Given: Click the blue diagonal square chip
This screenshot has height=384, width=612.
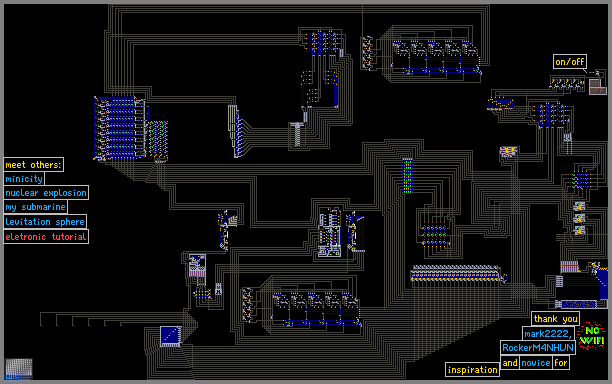Looking at the screenshot, I should [x=171, y=336].
